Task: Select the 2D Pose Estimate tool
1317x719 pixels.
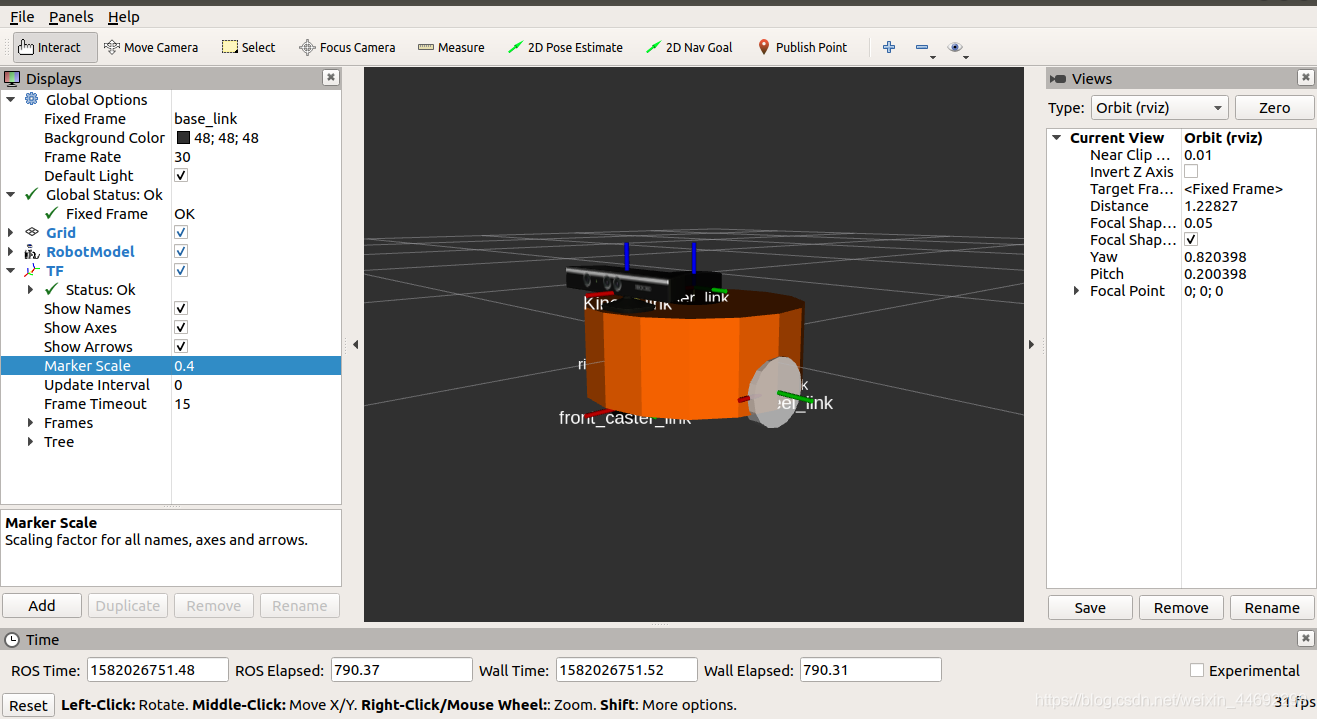Action: pyautogui.click(x=565, y=47)
